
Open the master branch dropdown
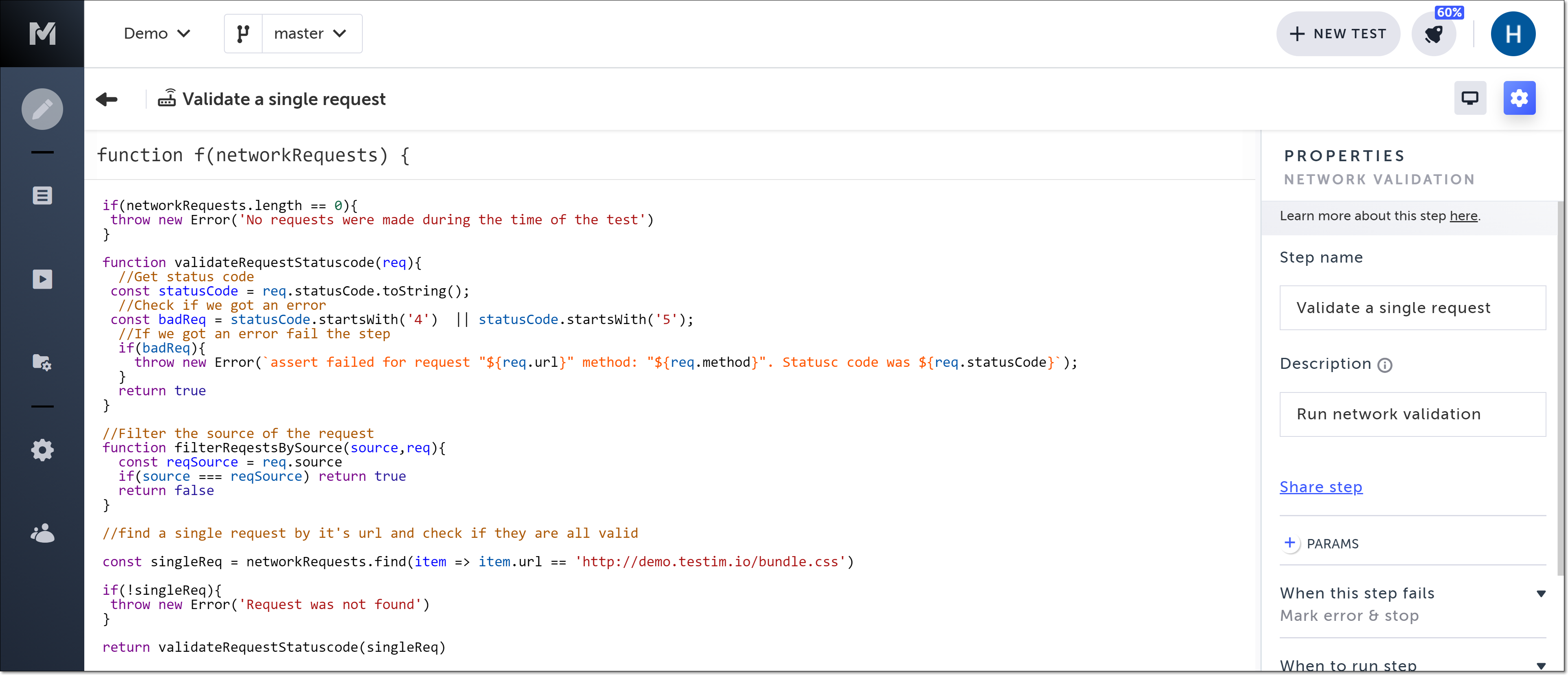[310, 33]
